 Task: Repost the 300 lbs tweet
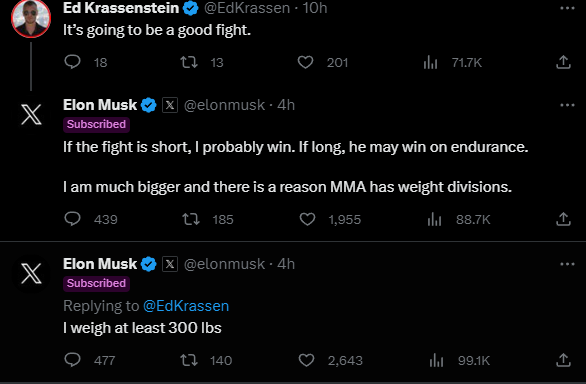(189, 360)
